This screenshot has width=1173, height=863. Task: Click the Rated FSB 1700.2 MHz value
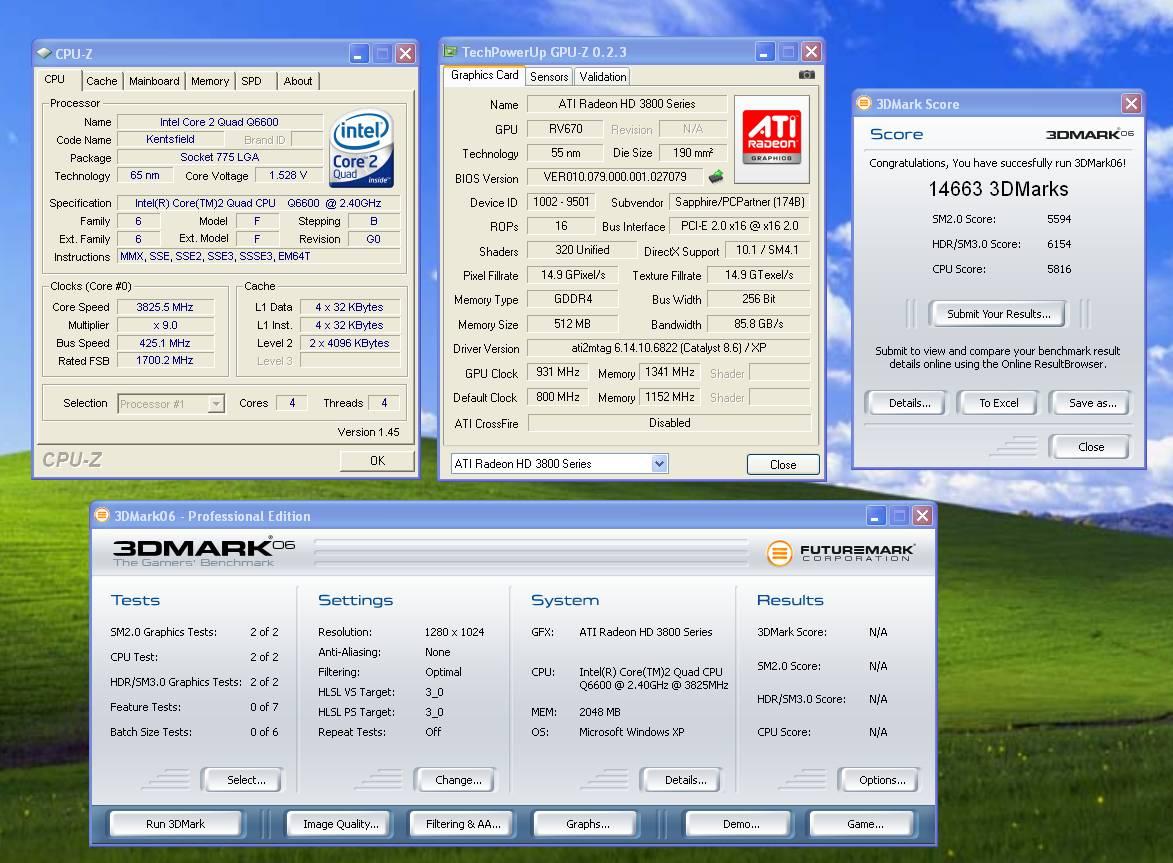coord(165,360)
